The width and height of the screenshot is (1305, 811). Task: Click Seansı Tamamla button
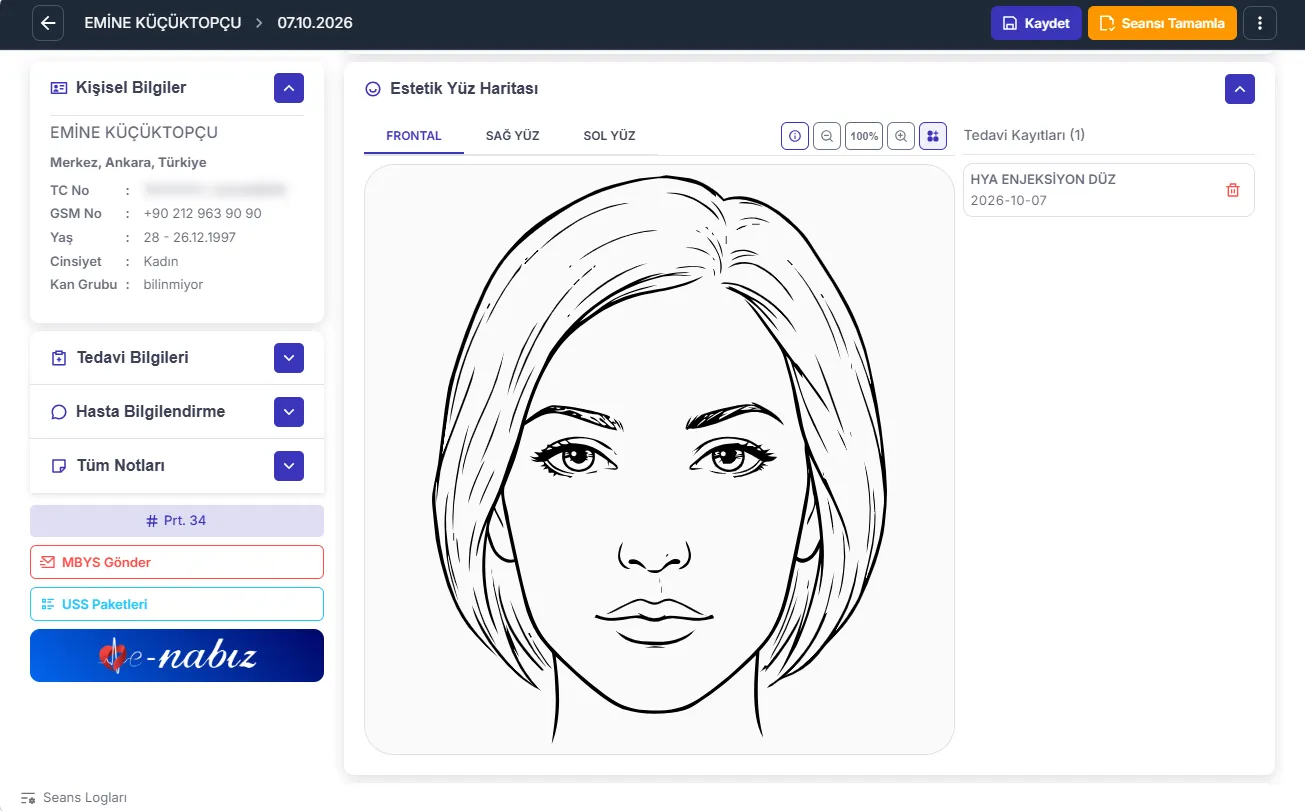(x=1162, y=23)
